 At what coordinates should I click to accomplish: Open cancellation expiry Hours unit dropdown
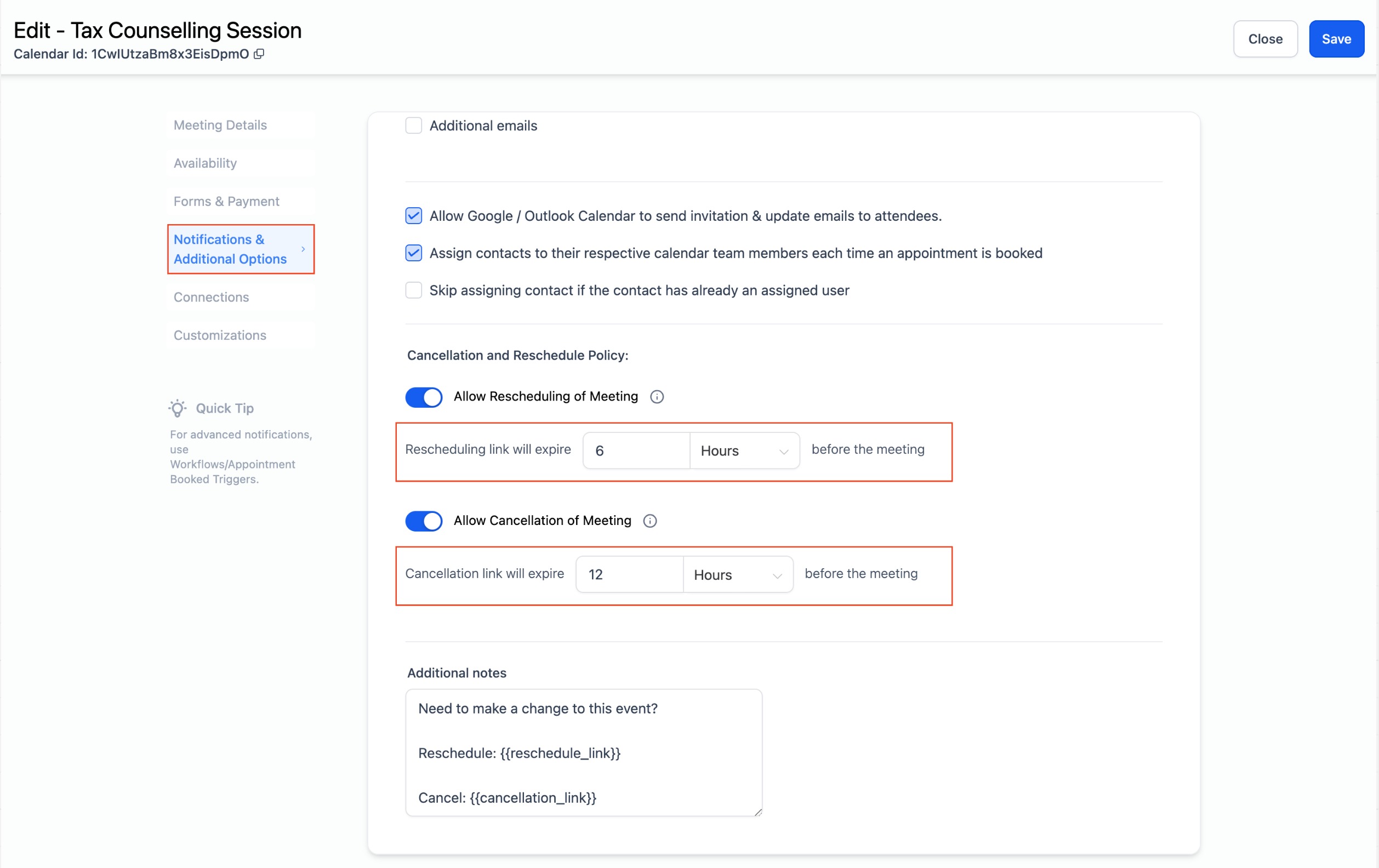[x=737, y=575]
